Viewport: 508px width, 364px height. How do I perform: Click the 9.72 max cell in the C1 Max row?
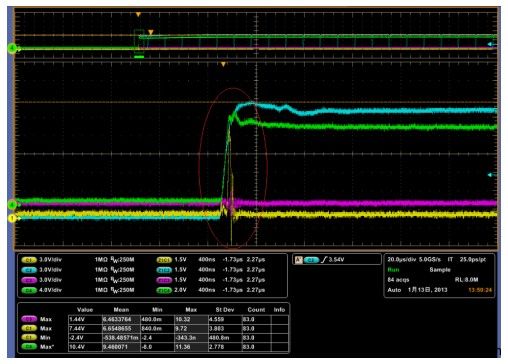[x=191, y=328]
